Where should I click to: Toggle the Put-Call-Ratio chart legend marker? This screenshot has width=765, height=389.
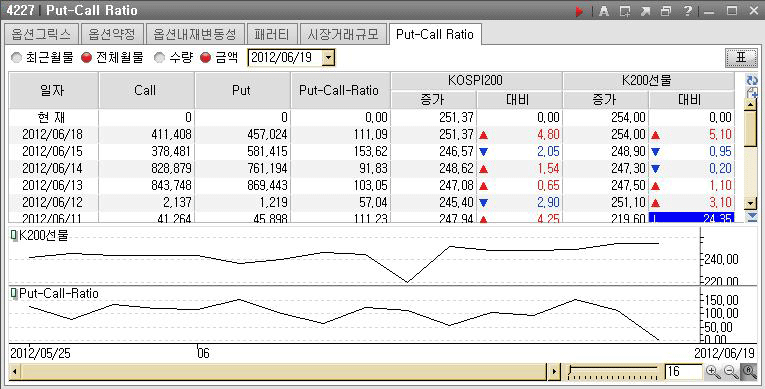pos(14,294)
